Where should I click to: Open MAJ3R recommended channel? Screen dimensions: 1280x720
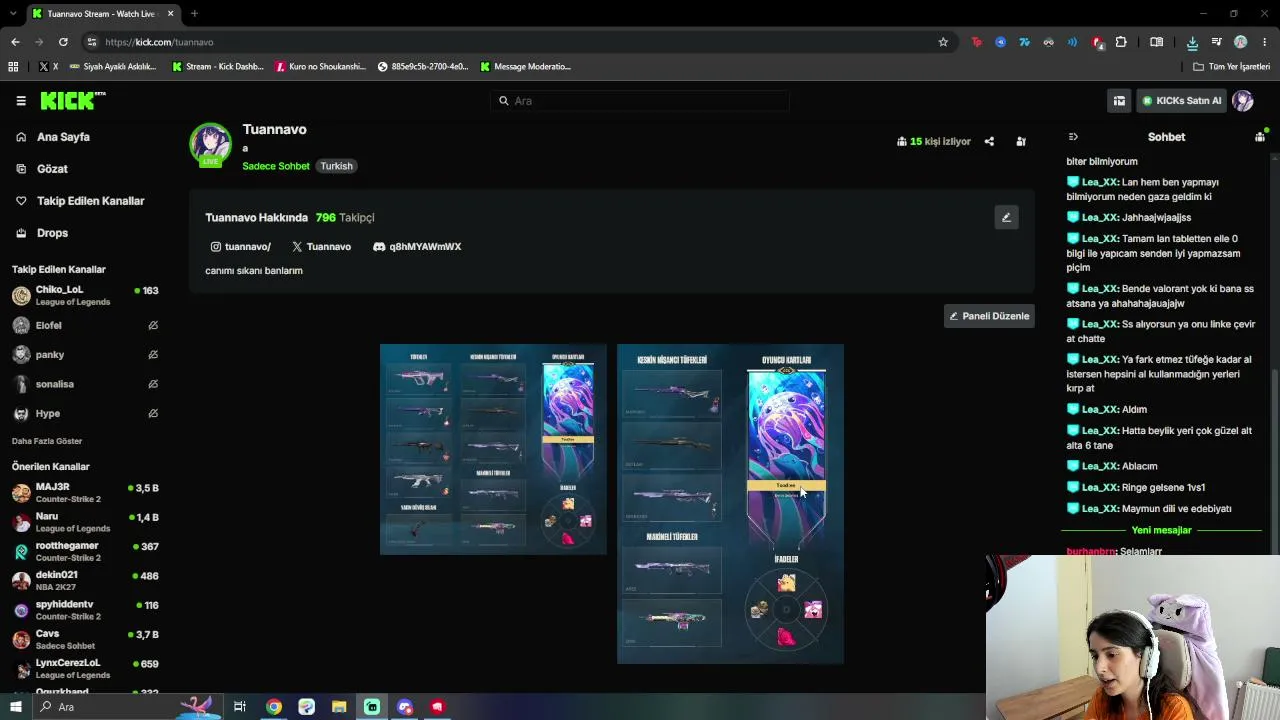(85, 493)
